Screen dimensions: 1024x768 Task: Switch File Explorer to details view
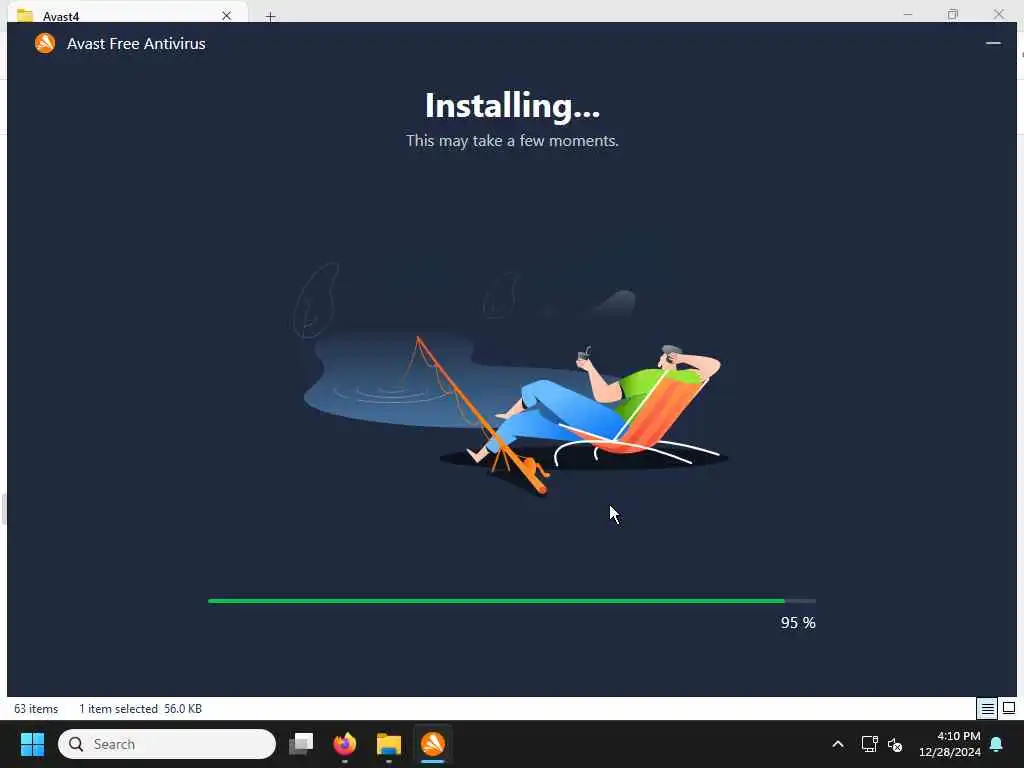987,708
